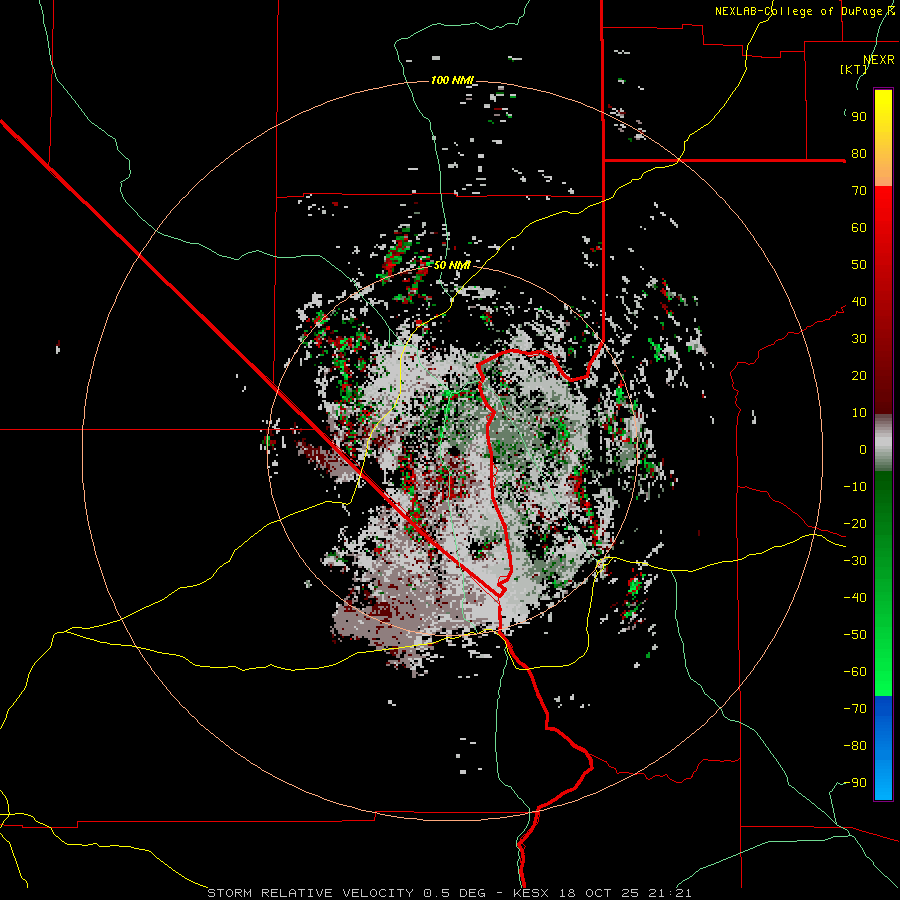Viewport: 900px width, 900px height.
Task: Click the gray near-zero segment of color bar
Action: tap(883, 443)
